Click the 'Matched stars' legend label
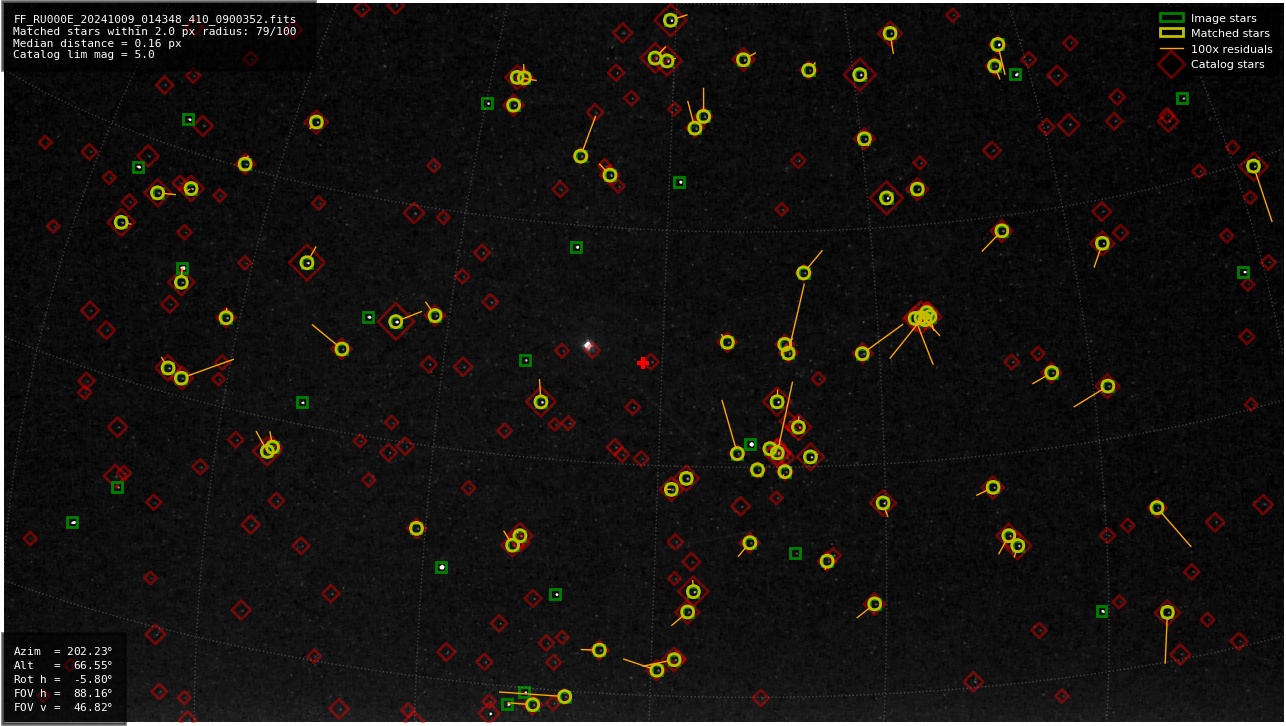 tap(1230, 33)
